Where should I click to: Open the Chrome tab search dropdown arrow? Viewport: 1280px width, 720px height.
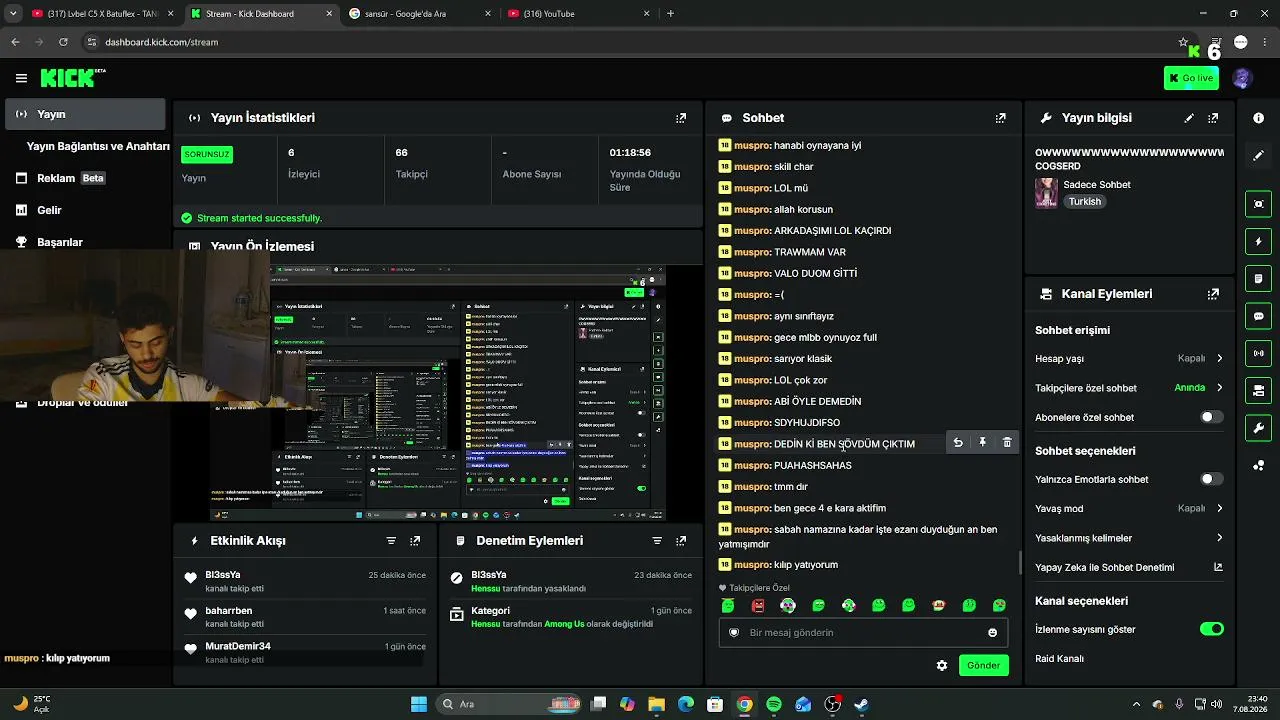pyautogui.click(x=13, y=14)
